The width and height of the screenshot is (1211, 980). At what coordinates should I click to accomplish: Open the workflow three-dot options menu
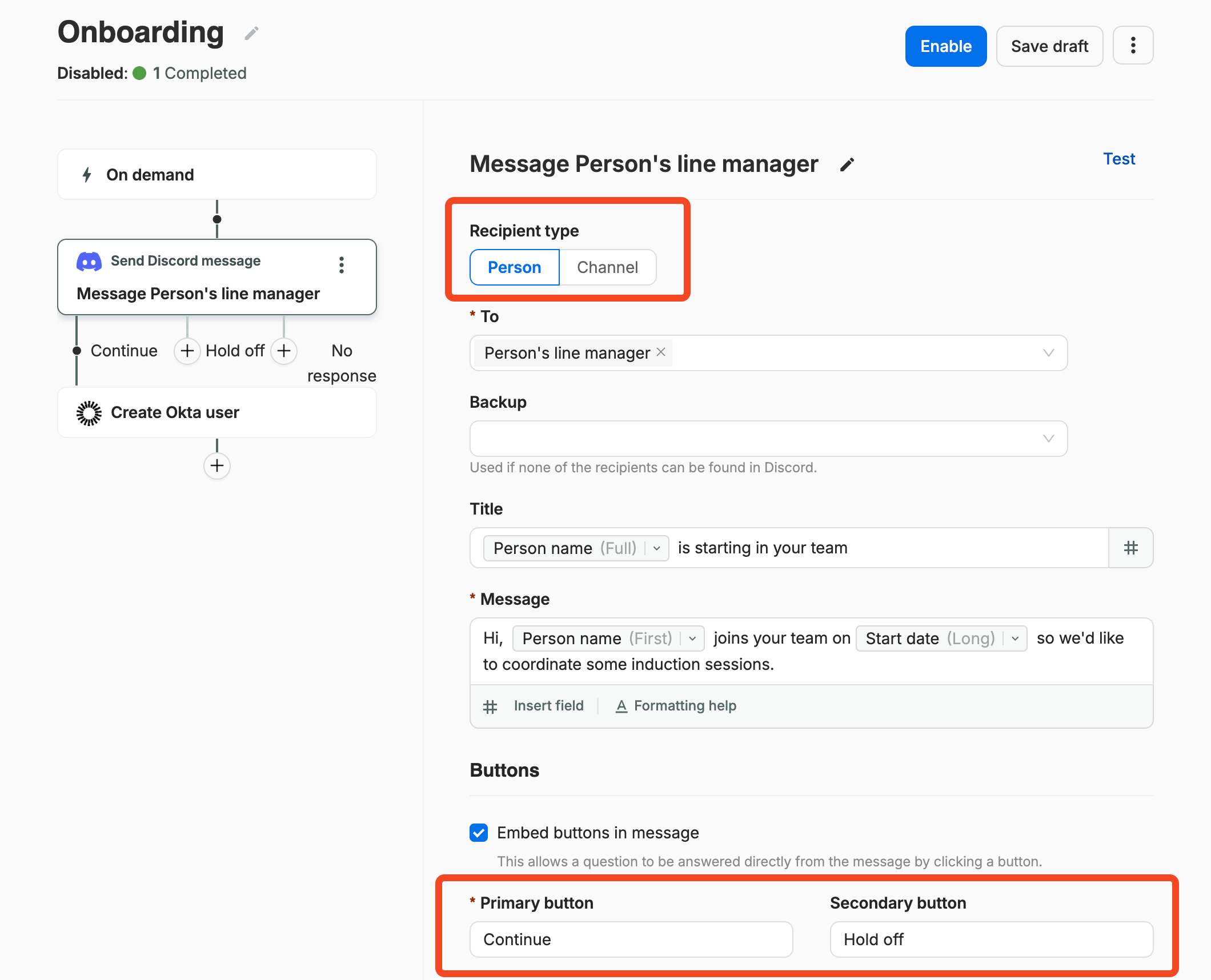coord(1133,46)
